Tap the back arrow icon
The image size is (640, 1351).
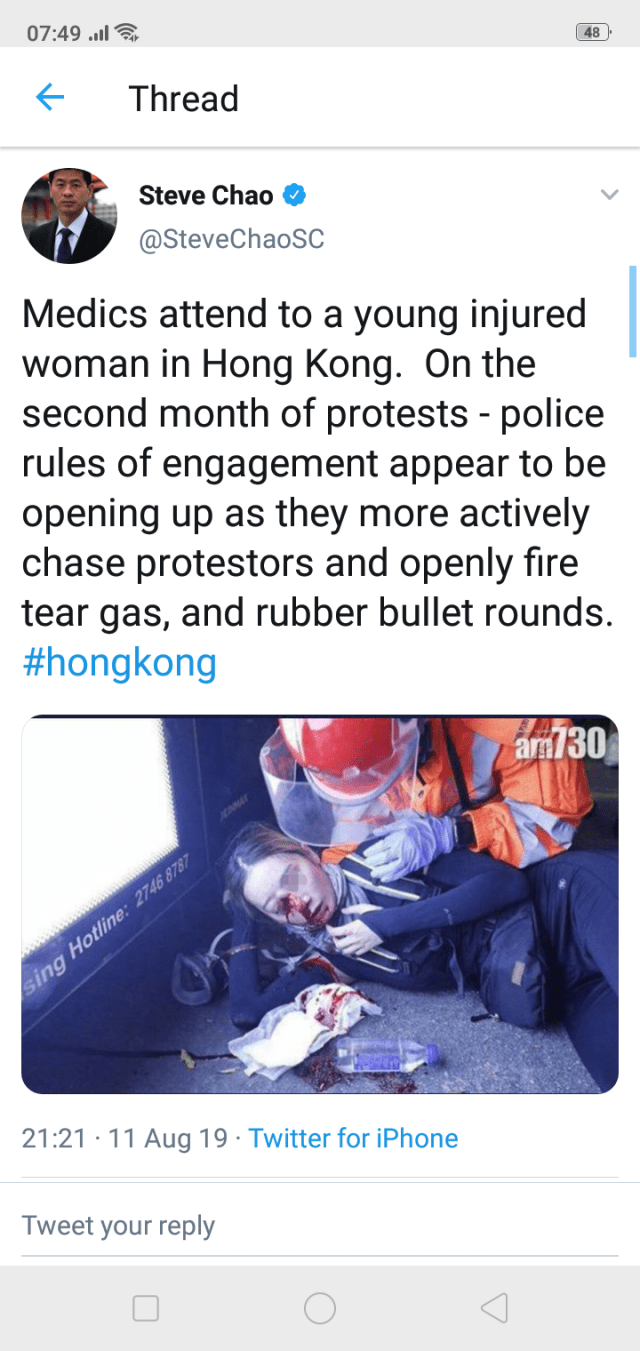50,98
